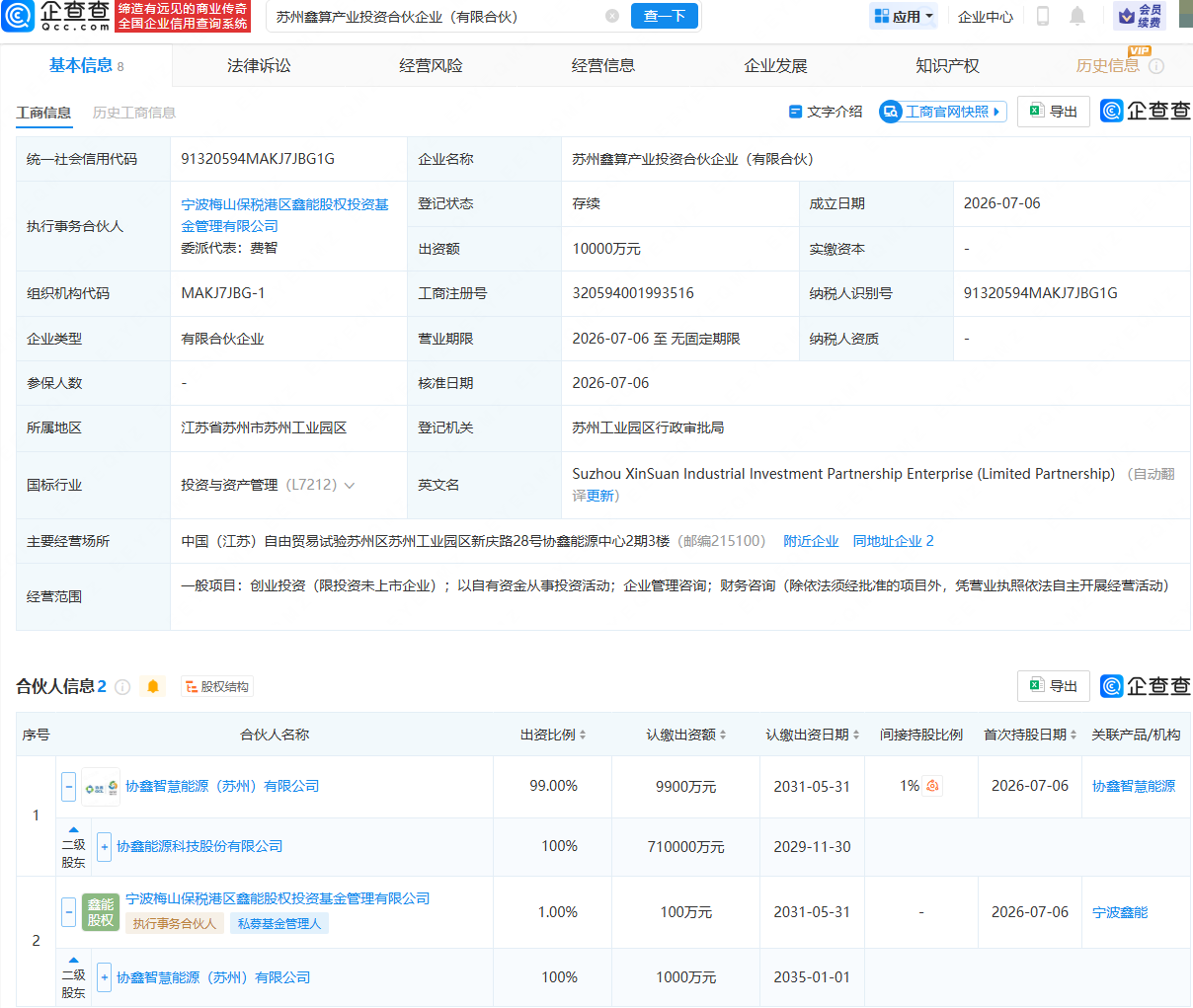Open the notifications bell in header
The height and width of the screenshot is (1008, 1193).
(1077, 16)
